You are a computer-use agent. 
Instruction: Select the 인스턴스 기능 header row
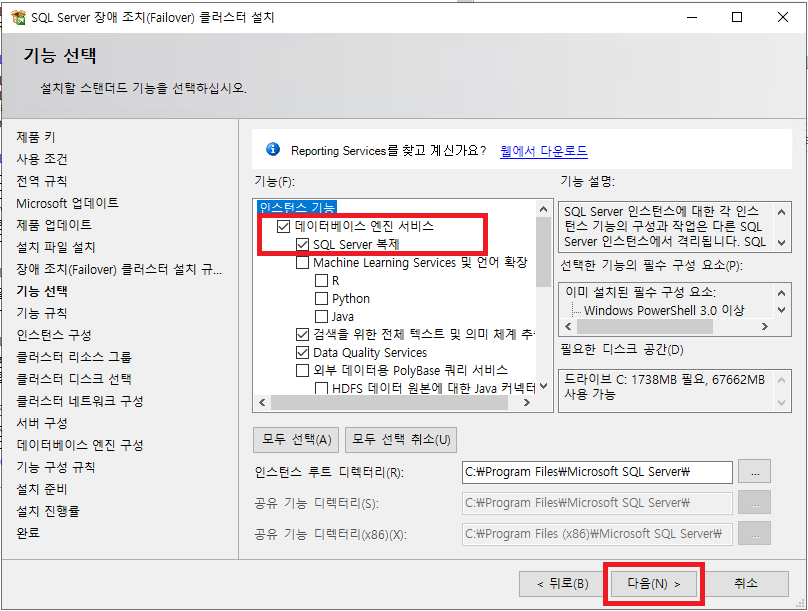(x=297, y=207)
